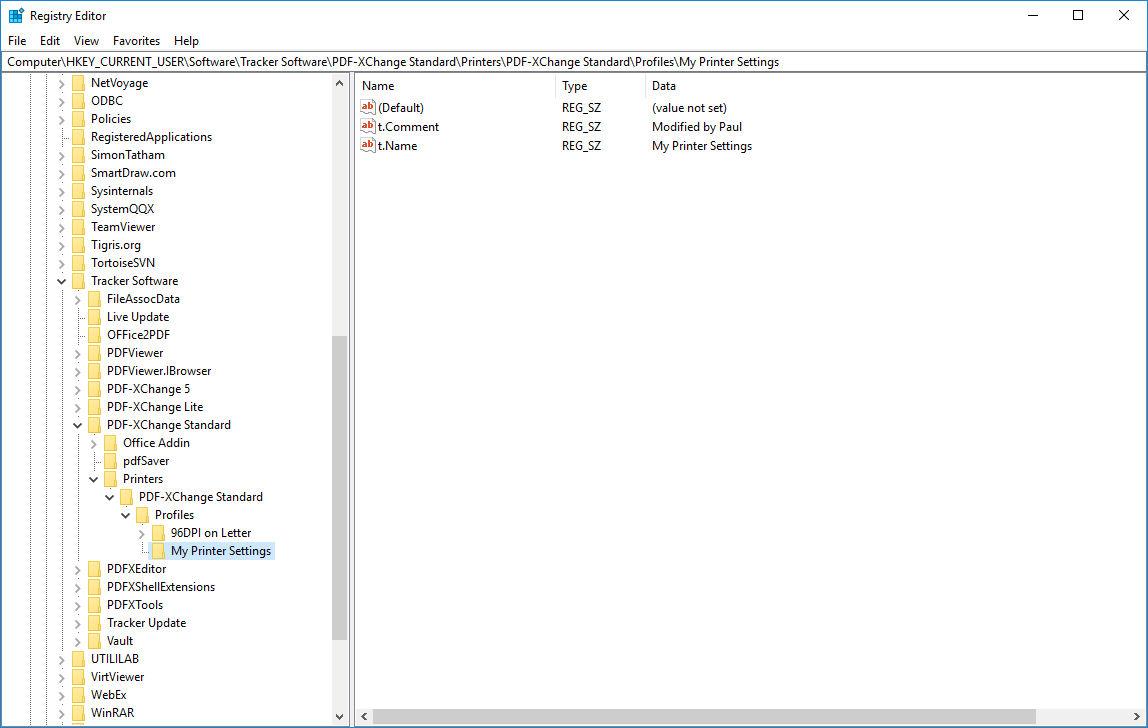1148x728 pixels.
Task: Expand the VirtViewer key
Action: [62, 677]
